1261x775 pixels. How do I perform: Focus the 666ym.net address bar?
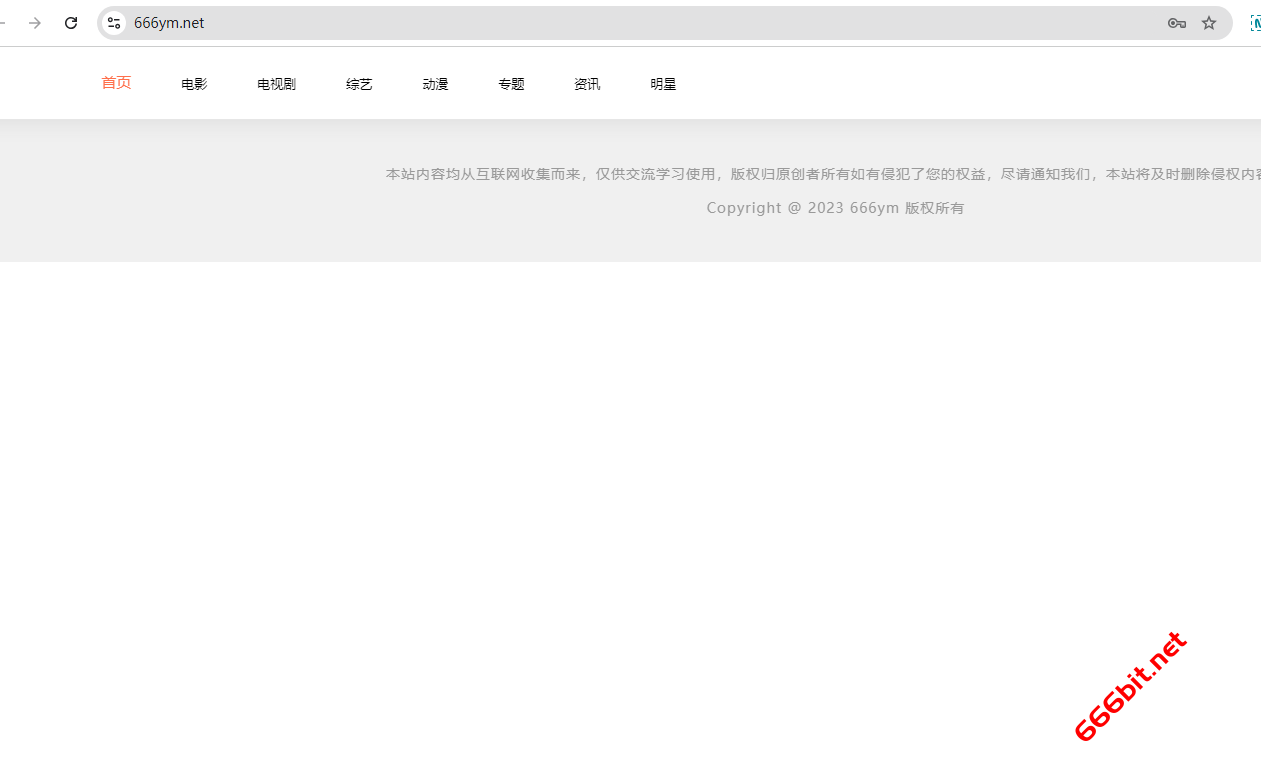pos(600,23)
